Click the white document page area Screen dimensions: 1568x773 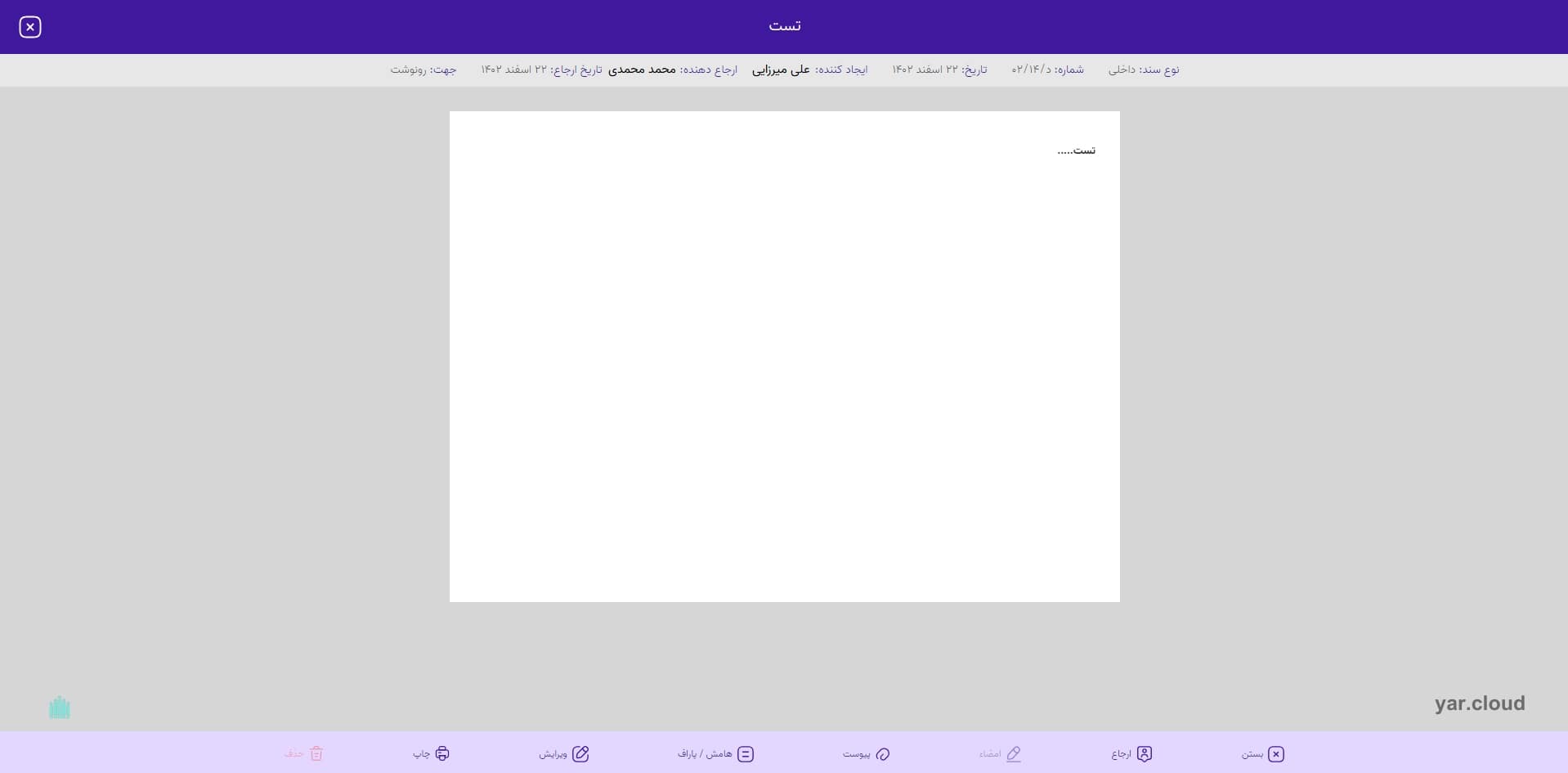point(784,357)
